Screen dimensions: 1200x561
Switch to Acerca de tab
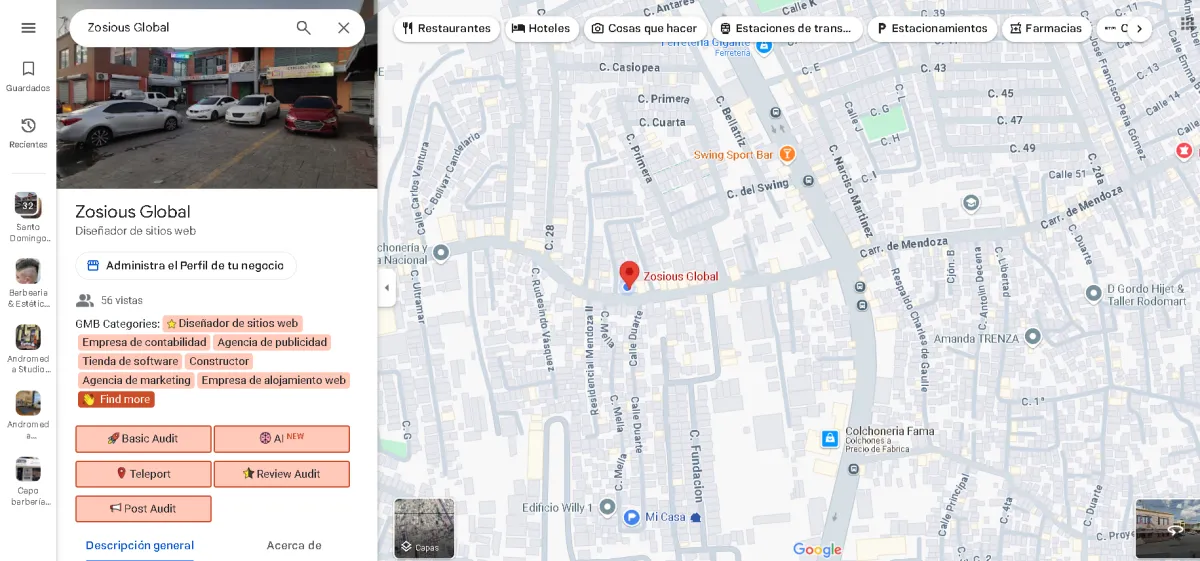[294, 546]
